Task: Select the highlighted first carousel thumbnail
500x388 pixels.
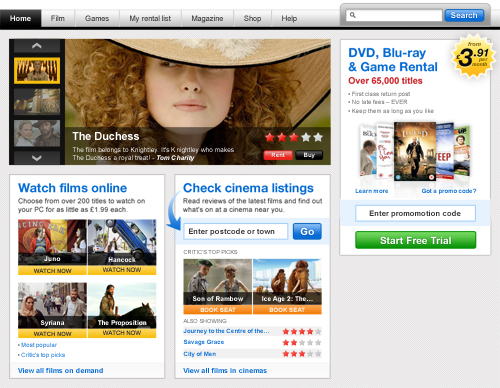Action: point(37,70)
